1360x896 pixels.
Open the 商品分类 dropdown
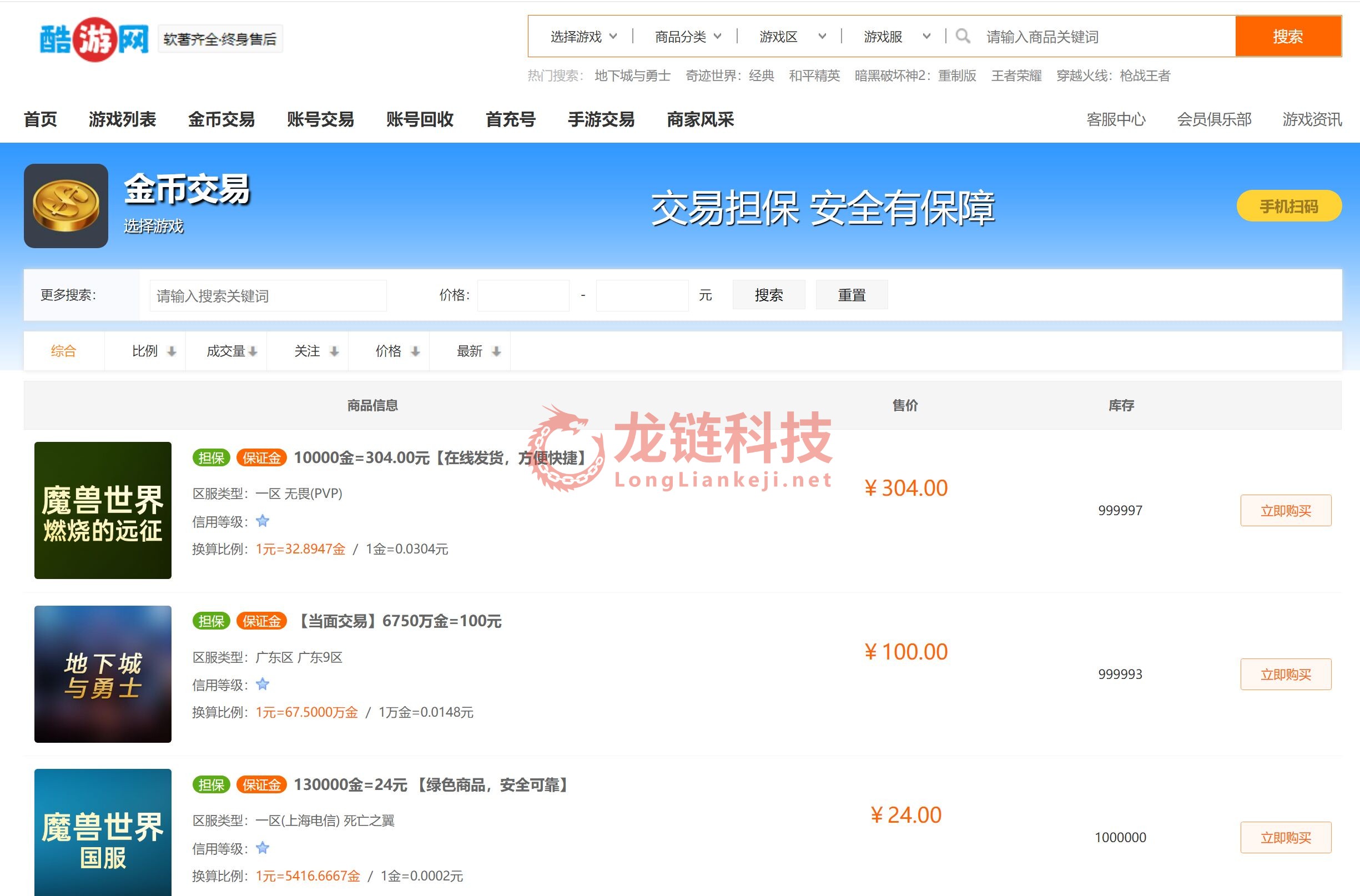pyautogui.click(x=688, y=37)
